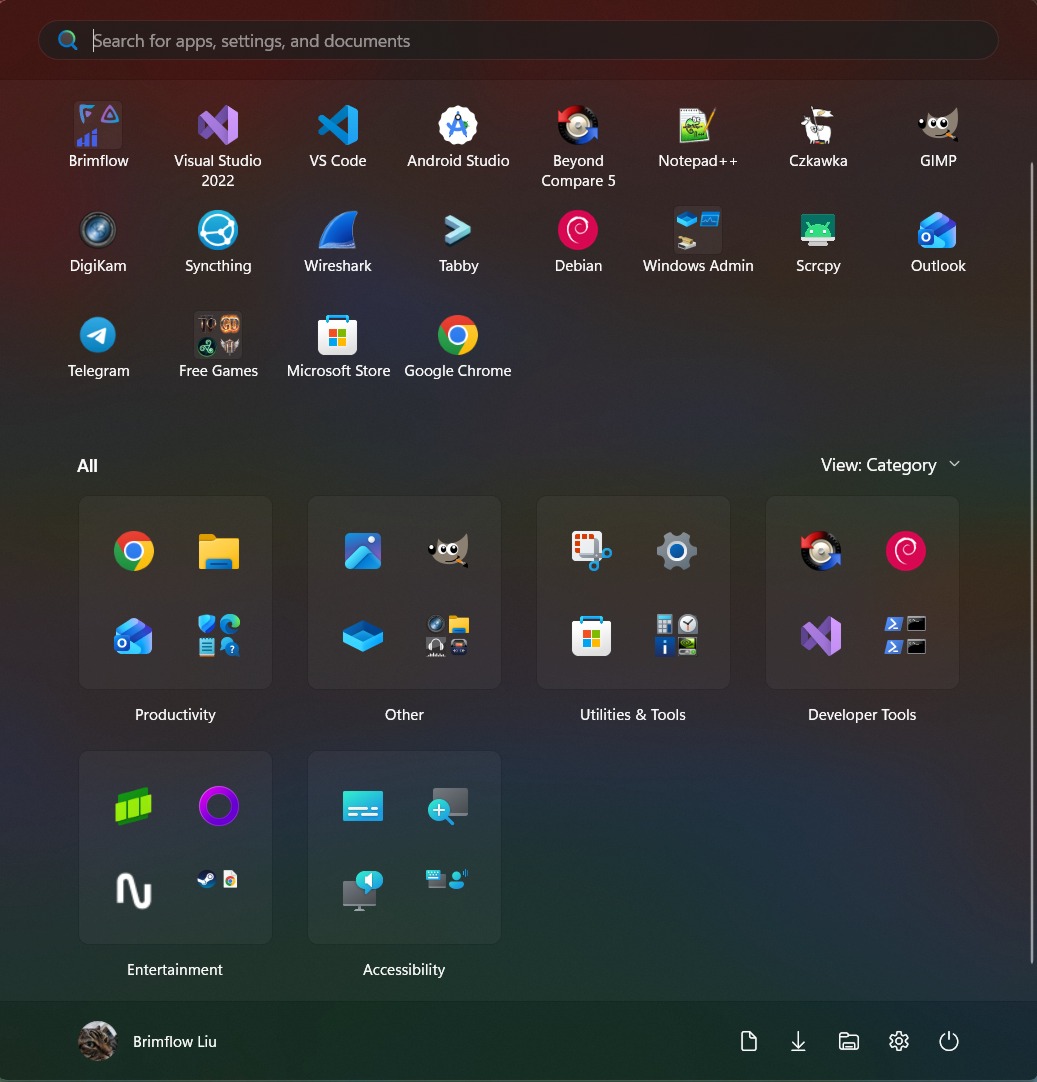Expand more apps in Developer Tools
1037x1082 pixels.
(x=906, y=636)
